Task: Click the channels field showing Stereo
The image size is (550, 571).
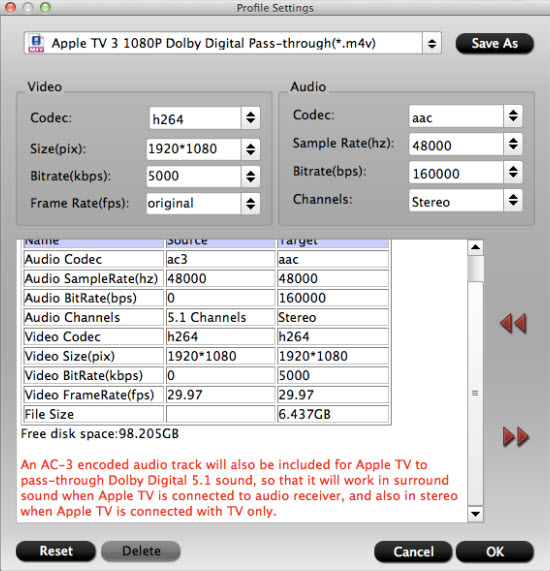Action: [x=456, y=200]
